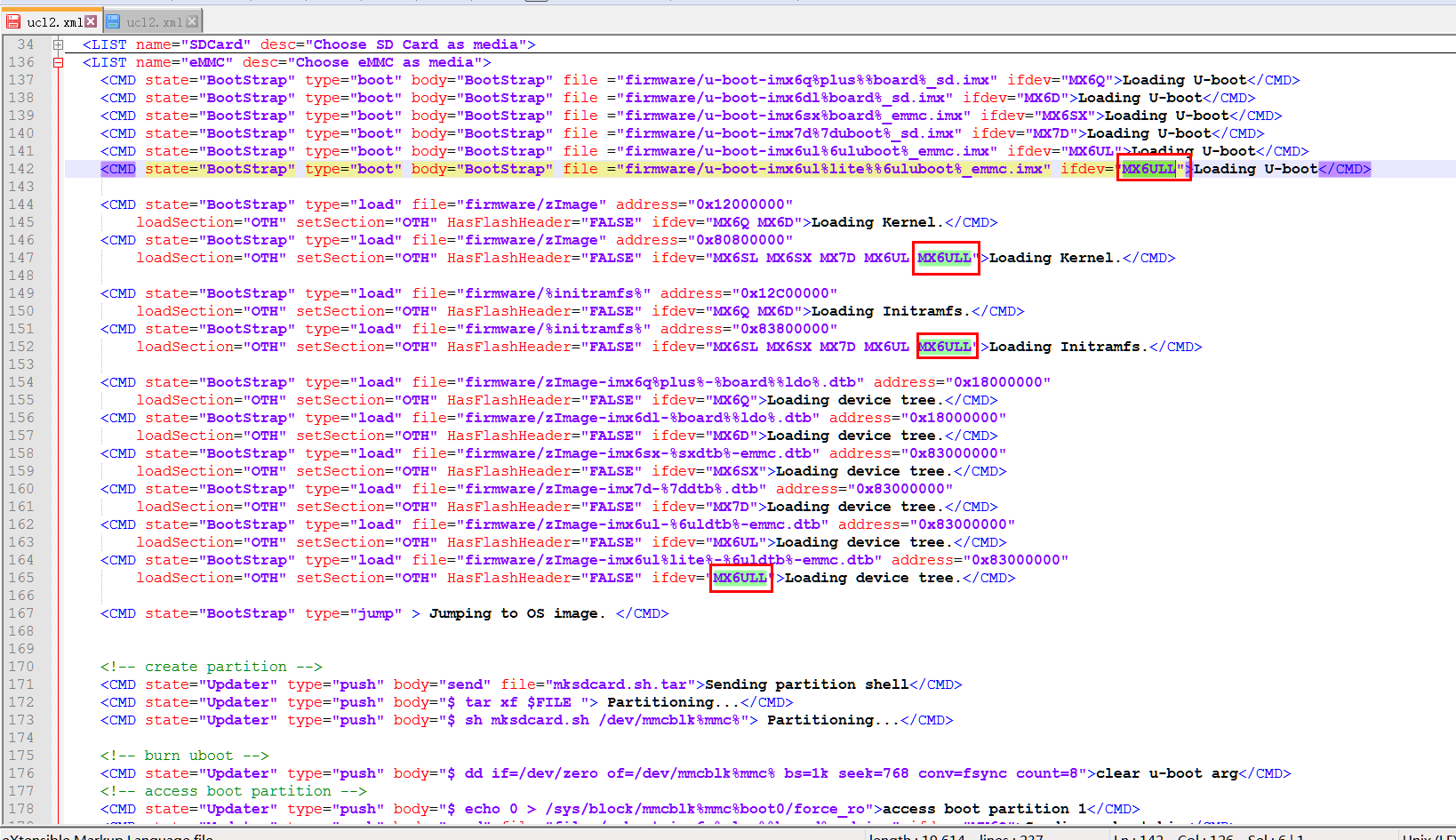Place cursor on name="SDCard" attribute
This screenshot has width=1456, height=840.
click(x=193, y=44)
